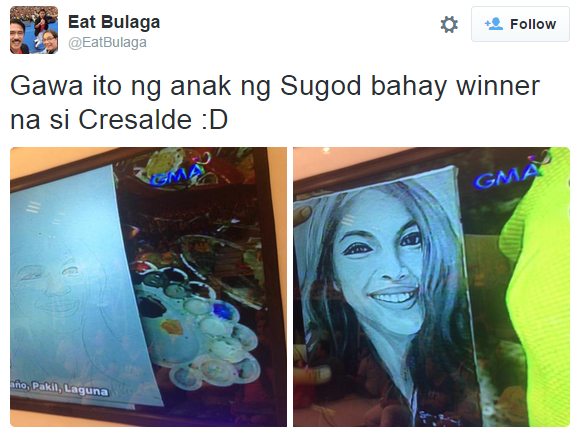Click the add-person icon in the Follow button

pos(494,24)
